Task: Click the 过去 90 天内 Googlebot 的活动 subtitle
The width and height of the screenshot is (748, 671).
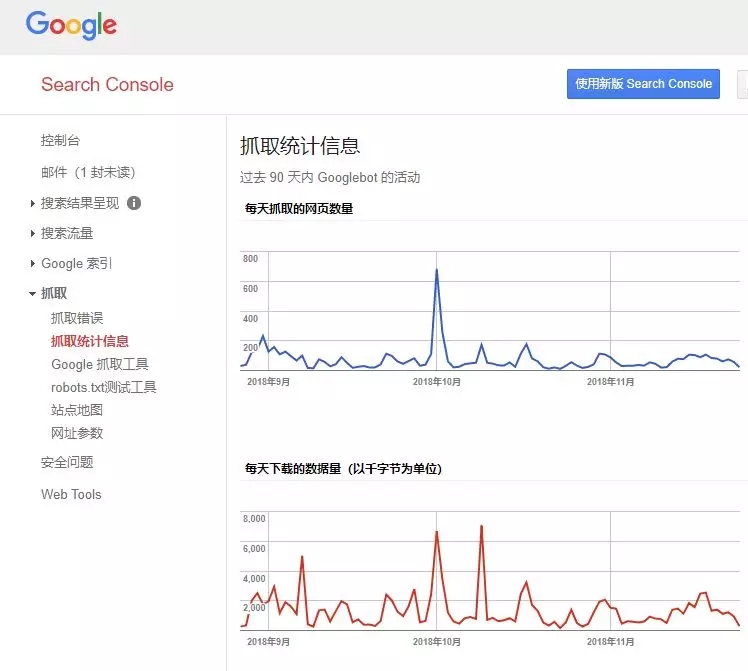Action: [x=330, y=177]
